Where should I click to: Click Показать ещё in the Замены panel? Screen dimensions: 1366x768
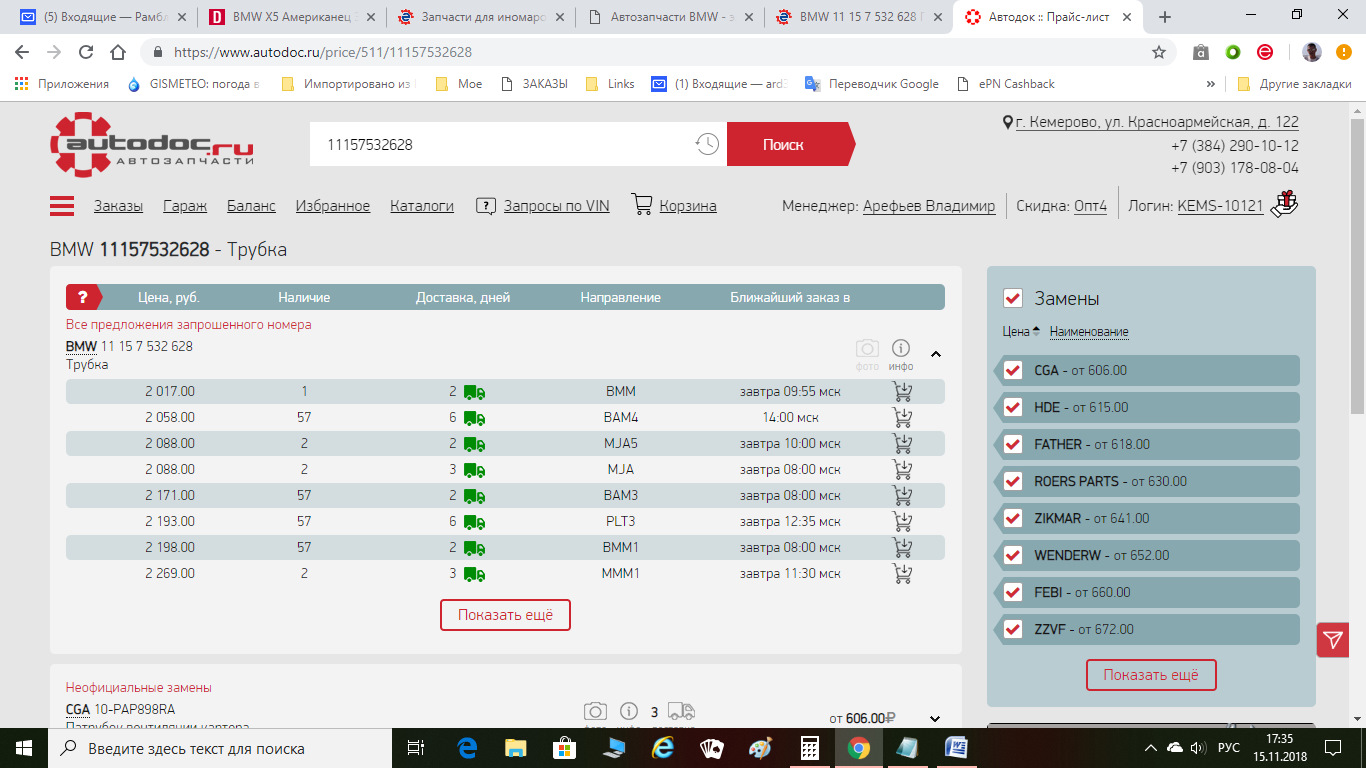click(x=1151, y=675)
